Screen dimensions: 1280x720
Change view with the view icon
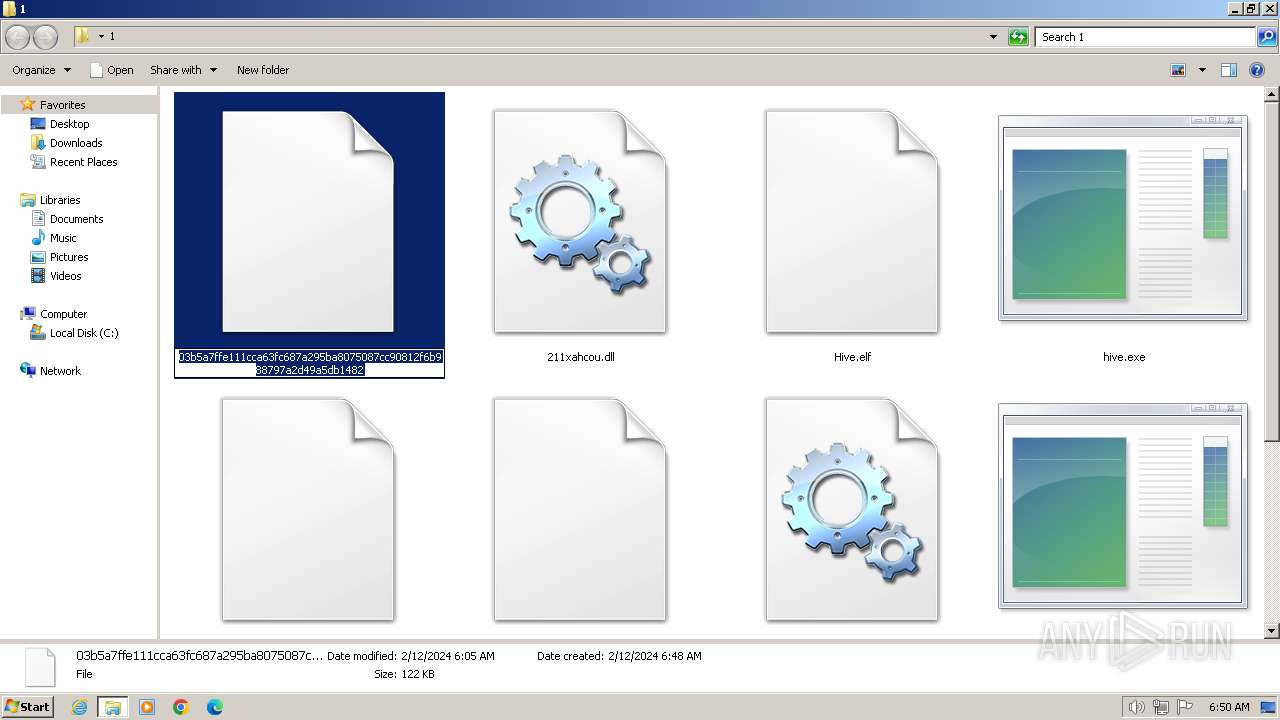pos(1178,70)
